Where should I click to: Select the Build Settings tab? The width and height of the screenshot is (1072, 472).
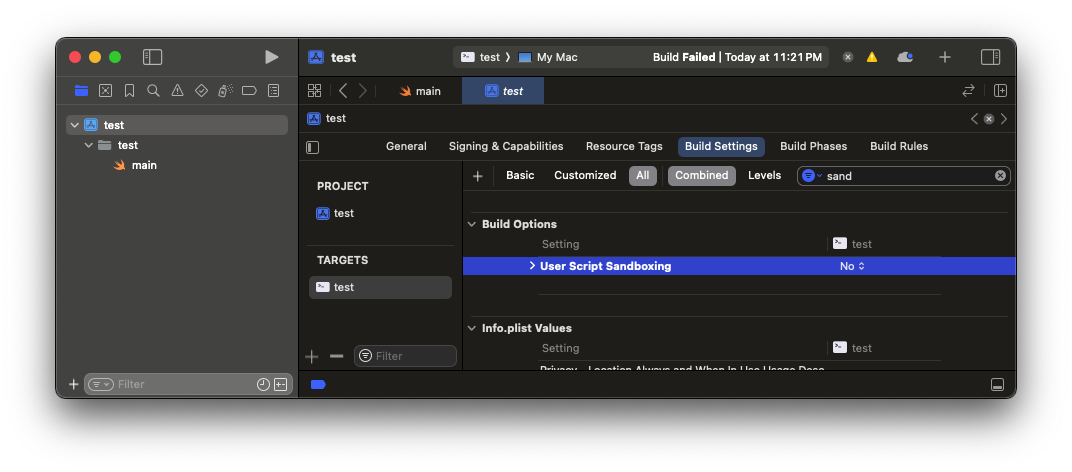coord(721,146)
